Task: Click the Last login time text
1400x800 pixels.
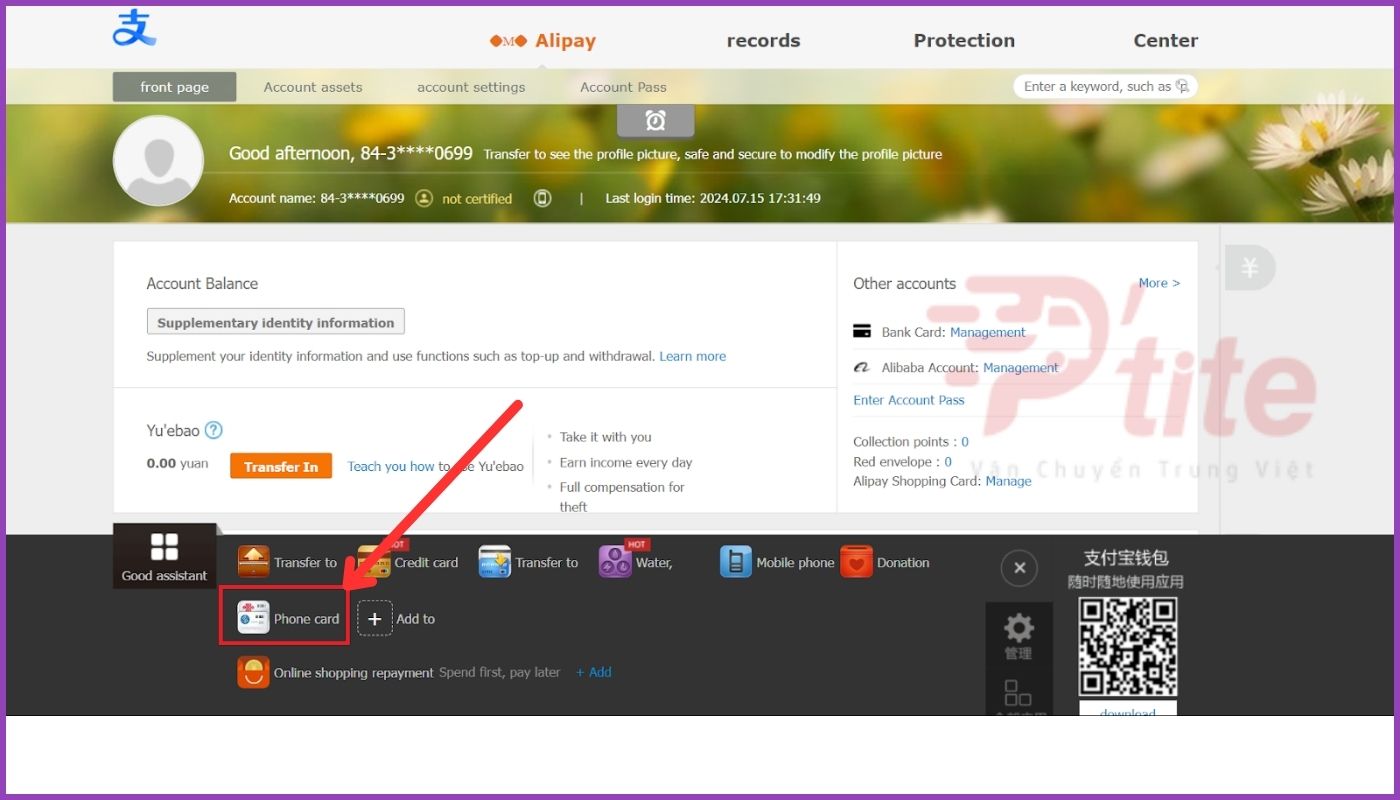Action: 713,198
